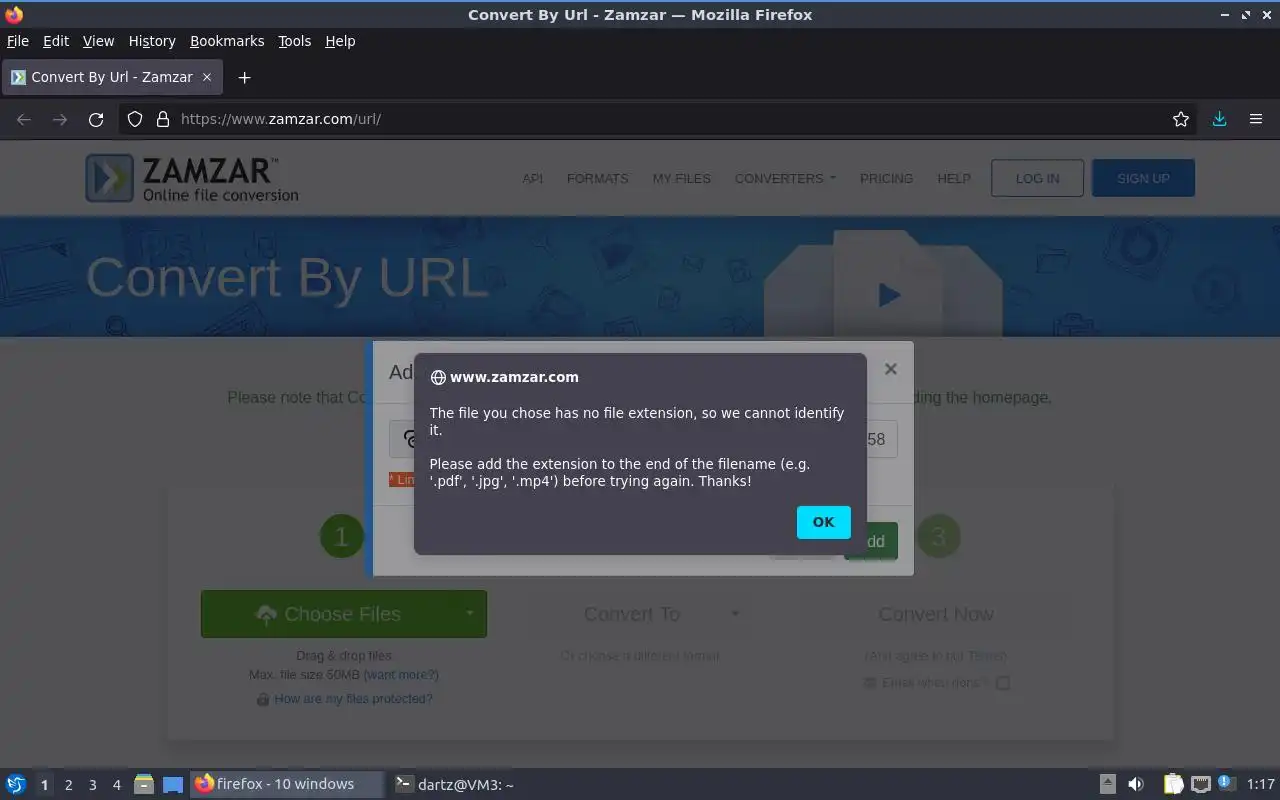Close the Add URL dialog with X

(891, 369)
